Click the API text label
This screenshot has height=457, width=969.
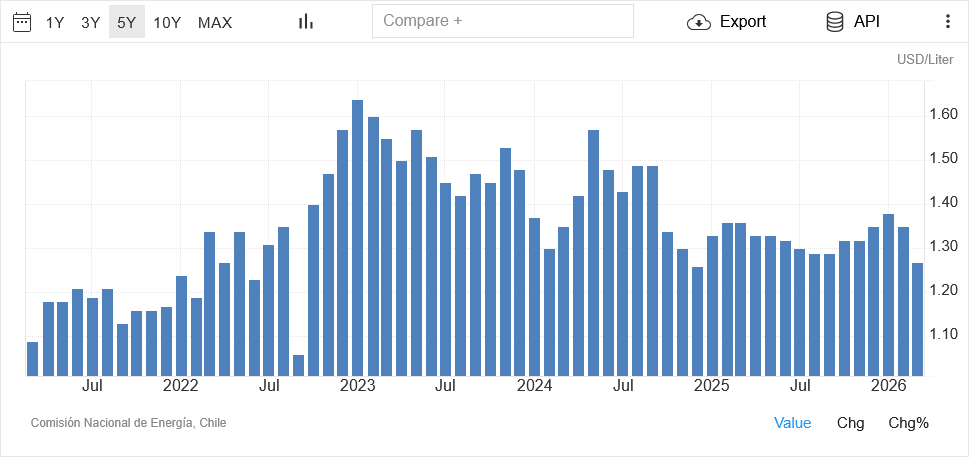867,22
